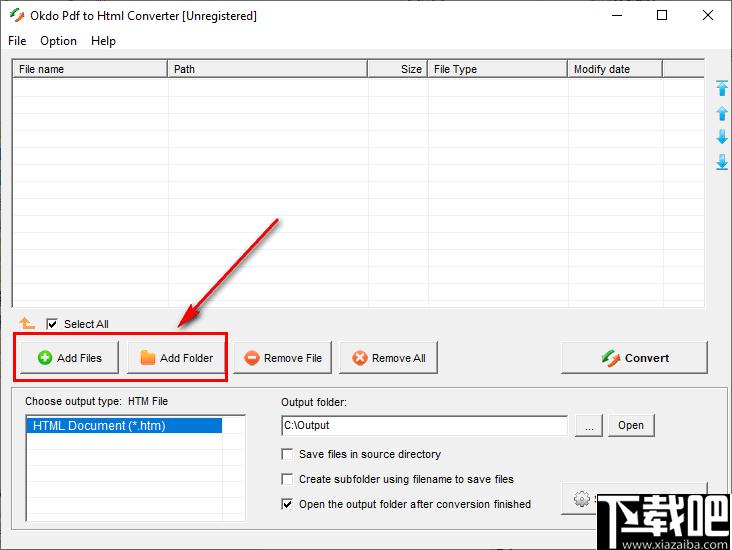Screen dimensions: 732x550
Task: Open the Option menu
Action: coord(58,41)
